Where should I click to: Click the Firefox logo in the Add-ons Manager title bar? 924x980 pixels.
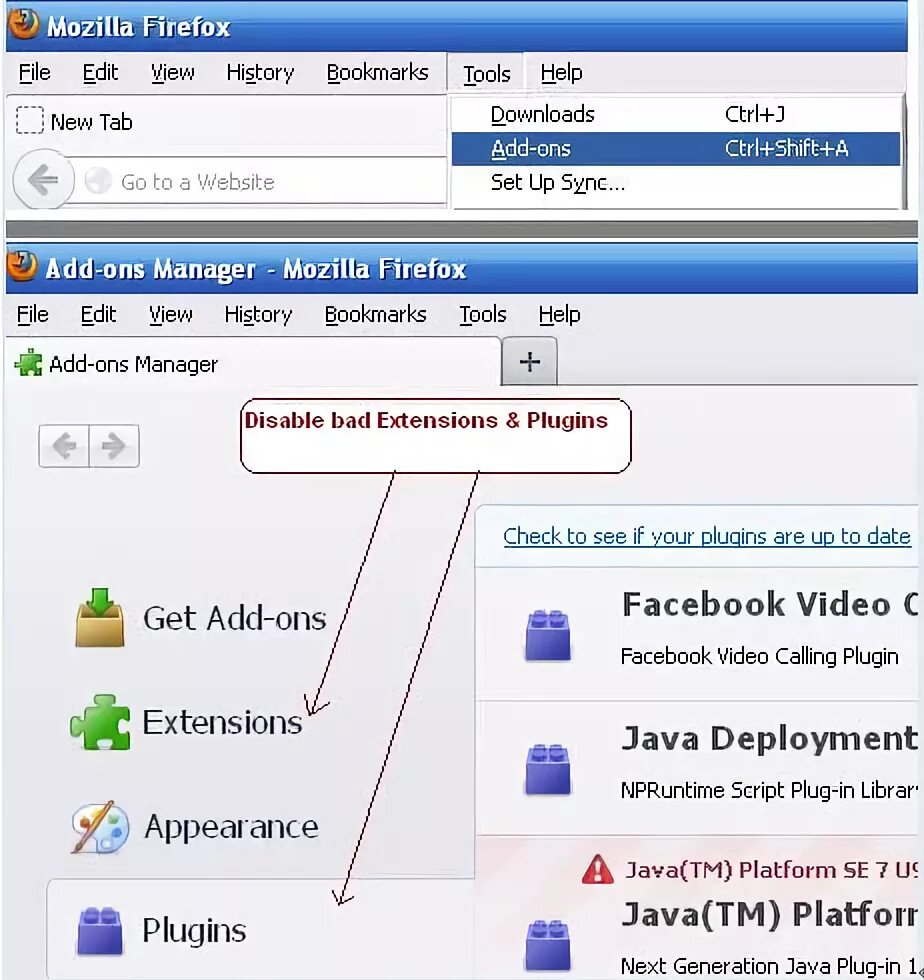pyautogui.click(x=23, y=266)
